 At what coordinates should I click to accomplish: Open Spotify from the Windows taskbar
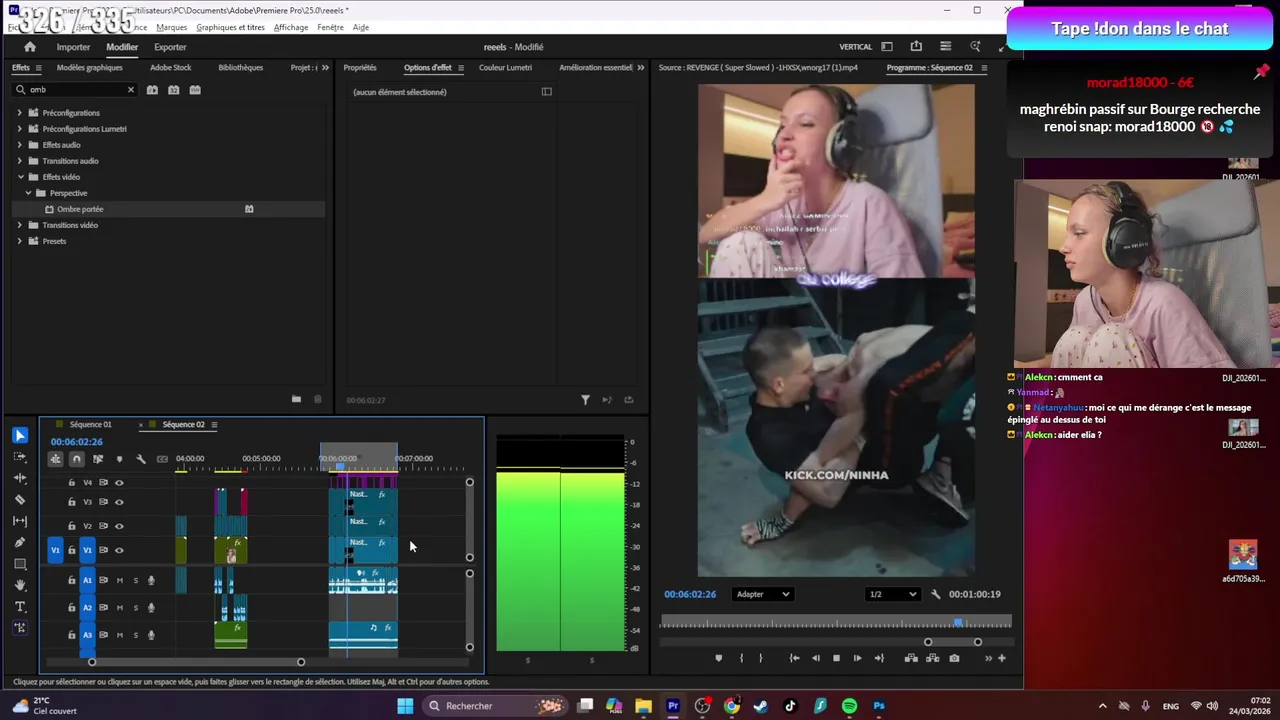pos(849,706)
